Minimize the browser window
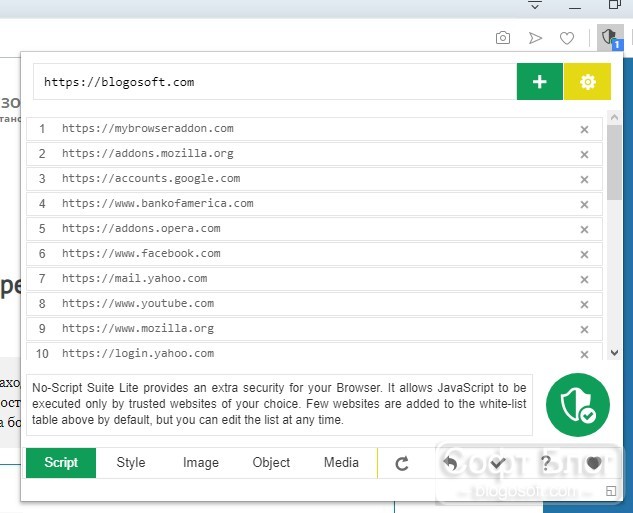The width and height of the screenshot is (633, 513). coord(575,7)
